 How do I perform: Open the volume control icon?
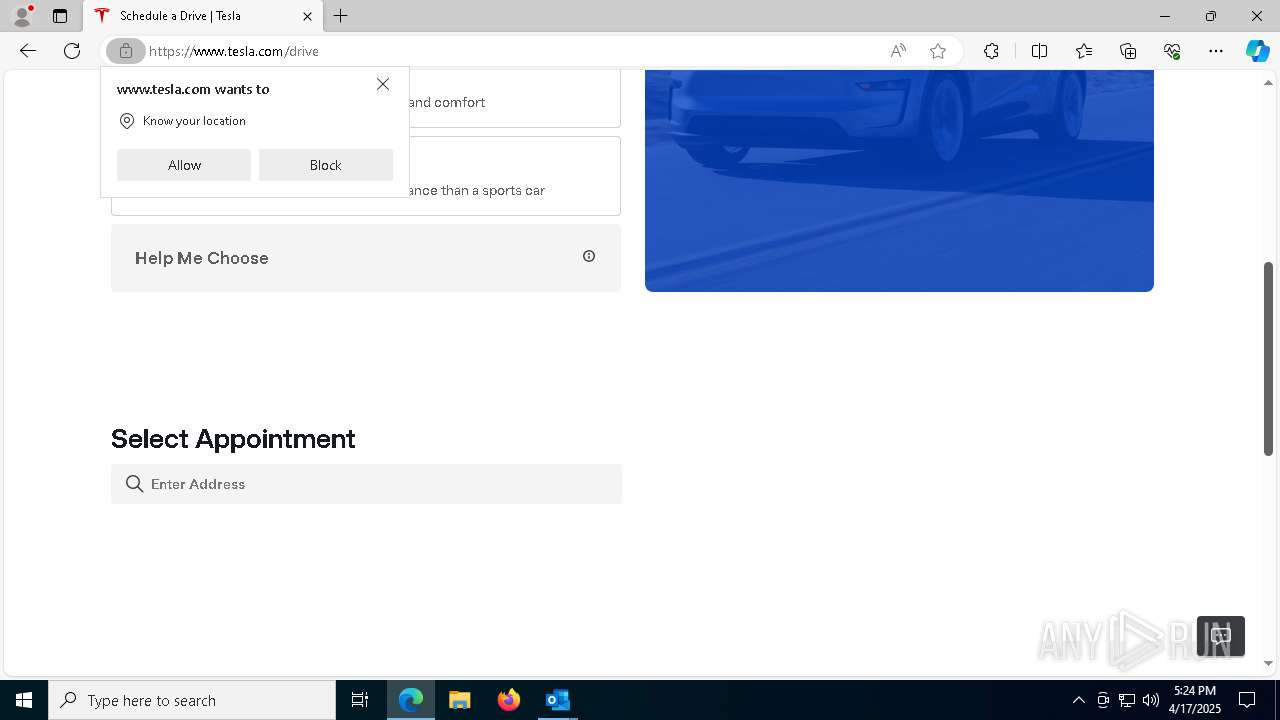[1151, 700]
